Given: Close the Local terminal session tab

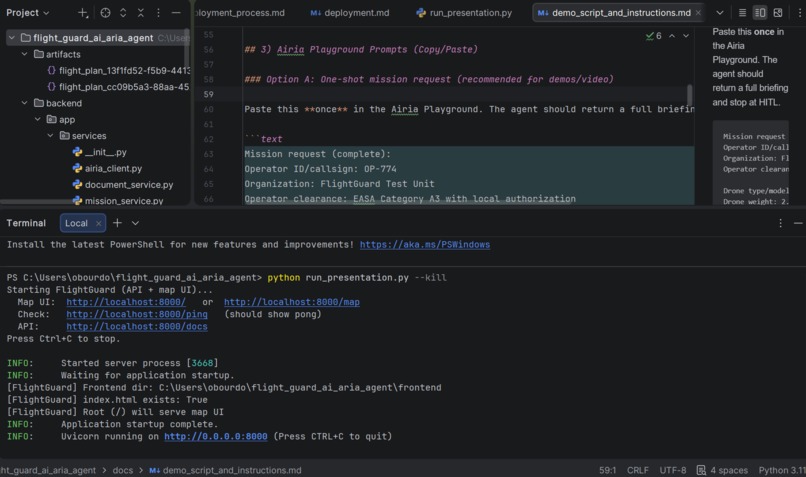Looking at the screenshot, I should pos(98,223).
